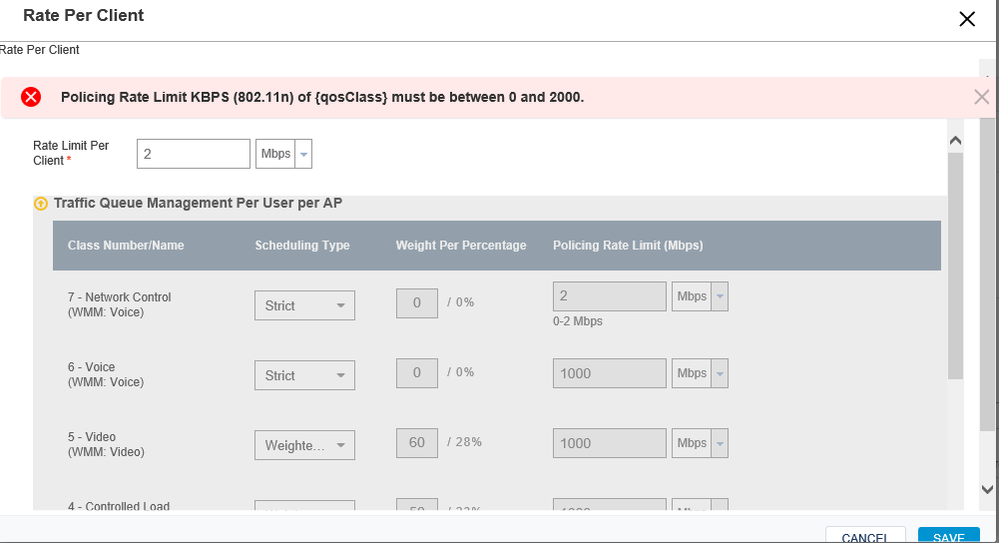This screenshot has width=999, height=543.
Task: Click Voice weight percentage field
Action: point(417,373)
